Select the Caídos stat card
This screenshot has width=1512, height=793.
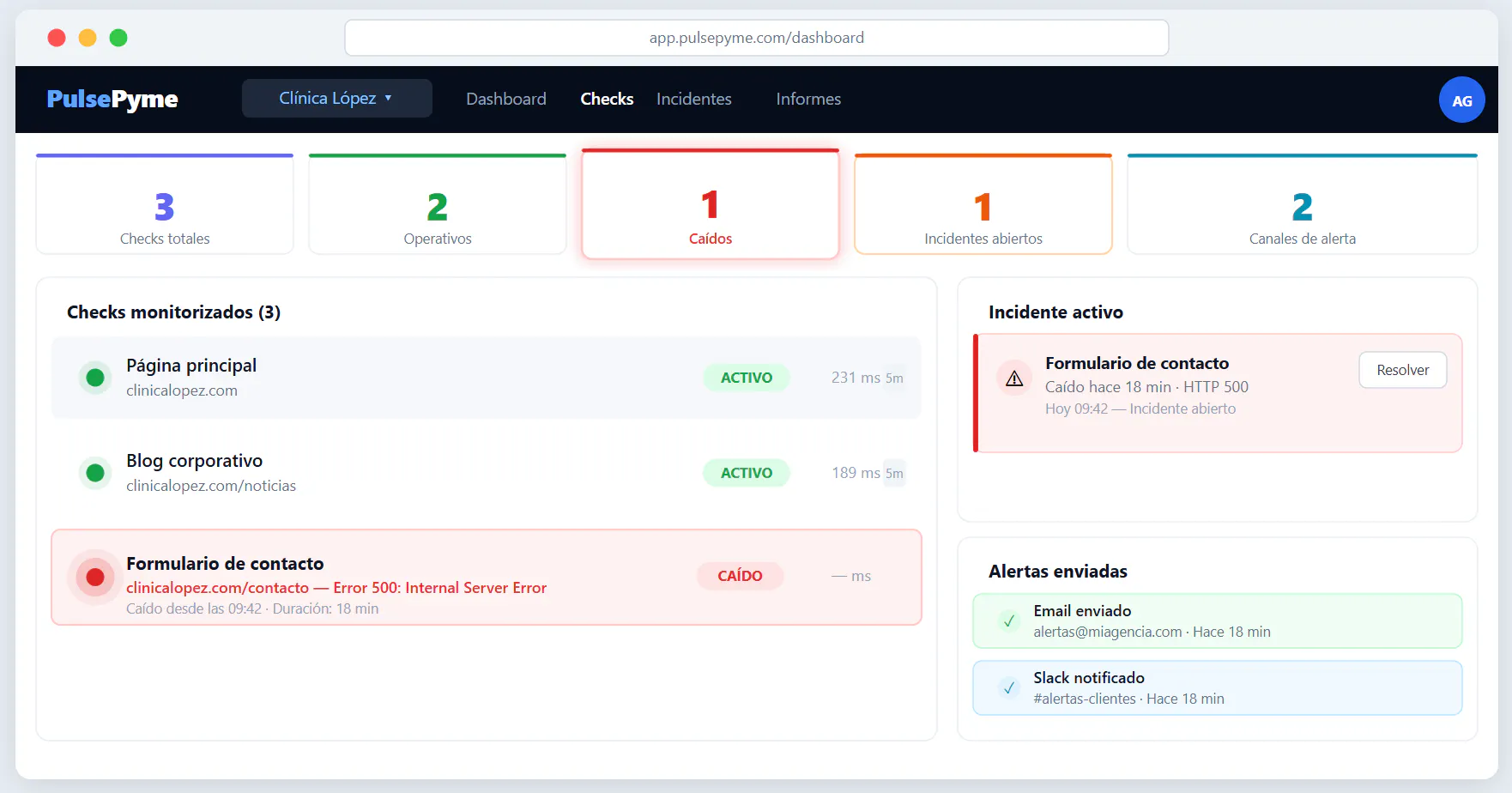click(711, 204)
